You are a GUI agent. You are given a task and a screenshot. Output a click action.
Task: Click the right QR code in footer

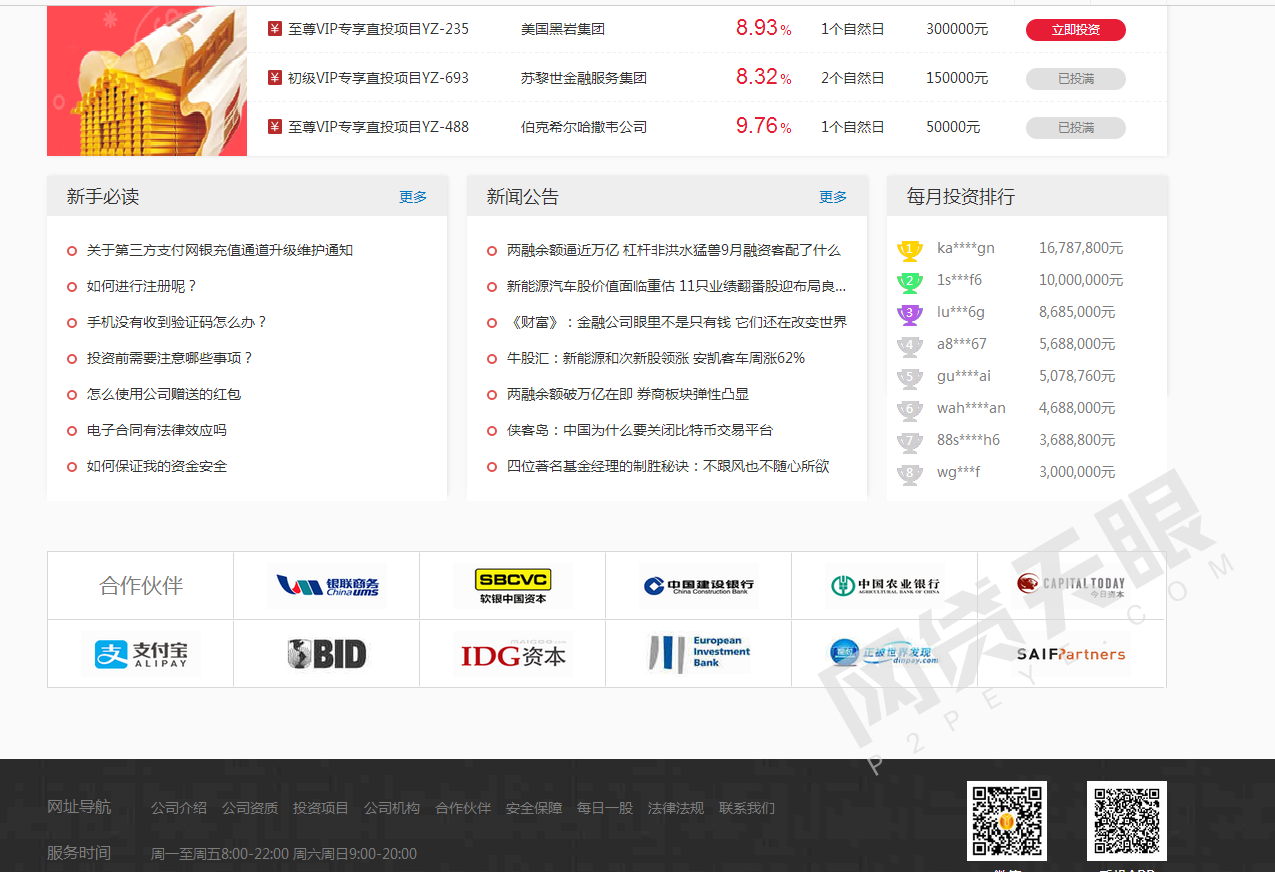pos(1127,821)
